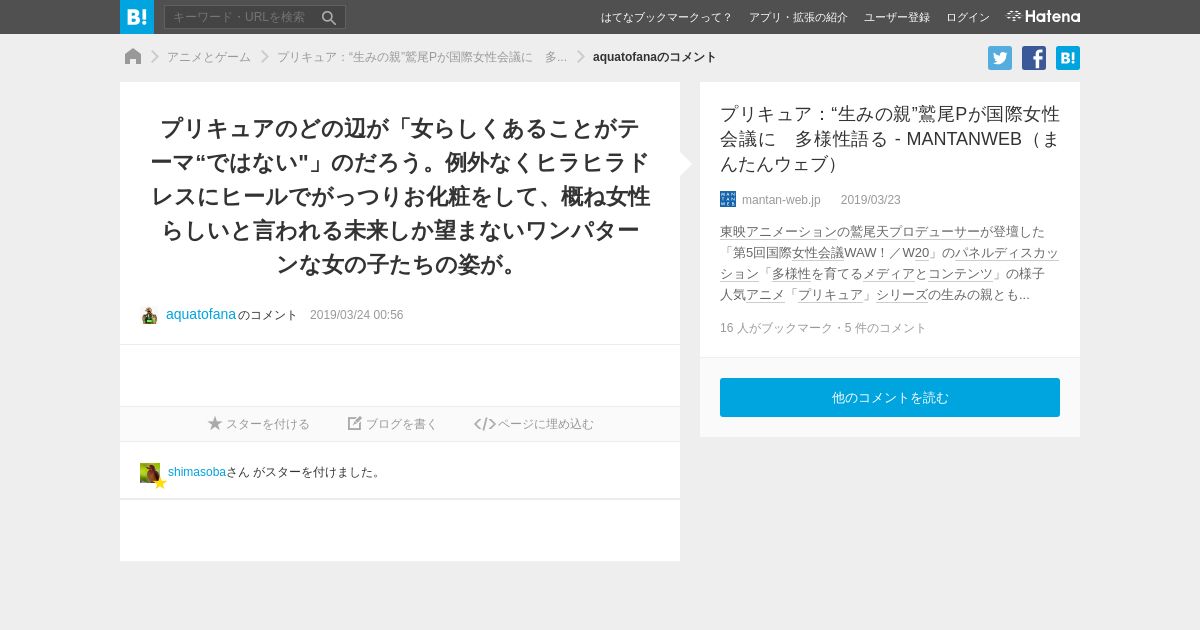Share on Facebook icon

(x=1034, y=58)
